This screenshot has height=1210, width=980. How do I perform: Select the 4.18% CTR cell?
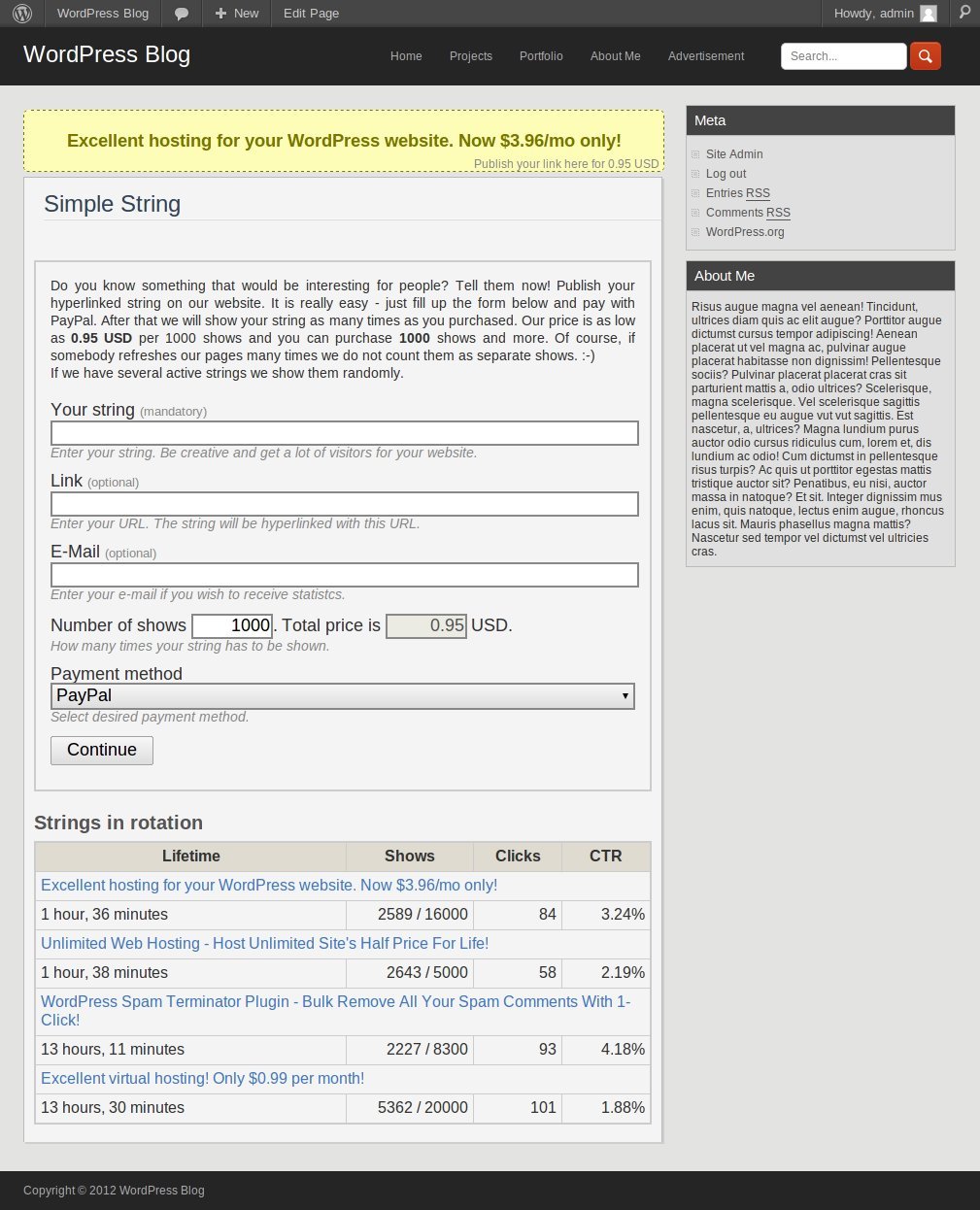(606, 1050)
